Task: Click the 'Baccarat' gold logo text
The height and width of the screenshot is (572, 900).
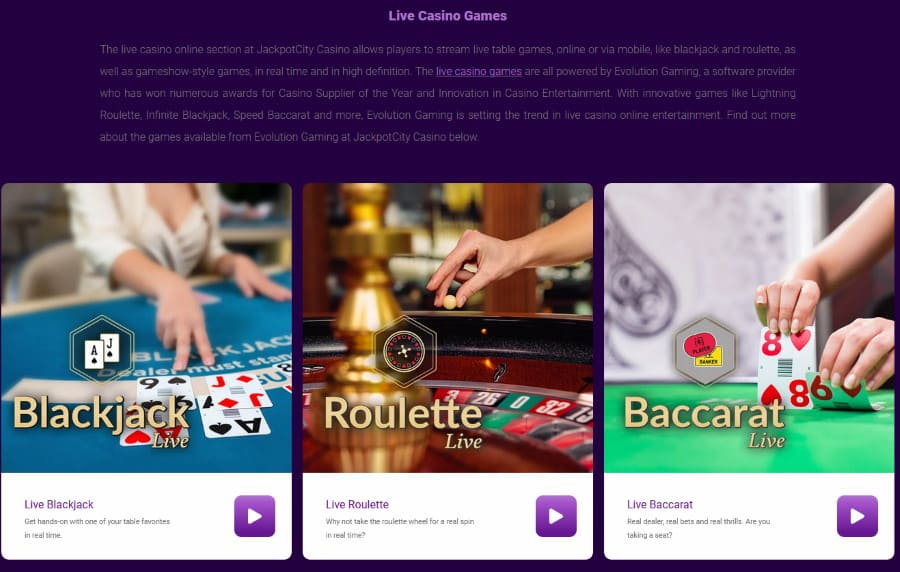Action: click(704, 413)
